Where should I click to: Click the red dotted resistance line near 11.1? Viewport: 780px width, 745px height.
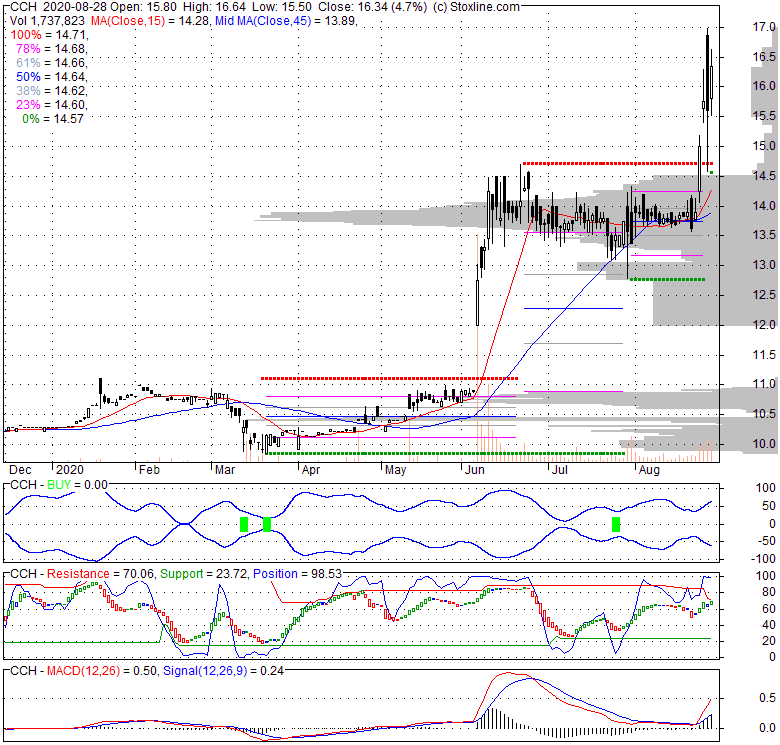tap(390, 378)
